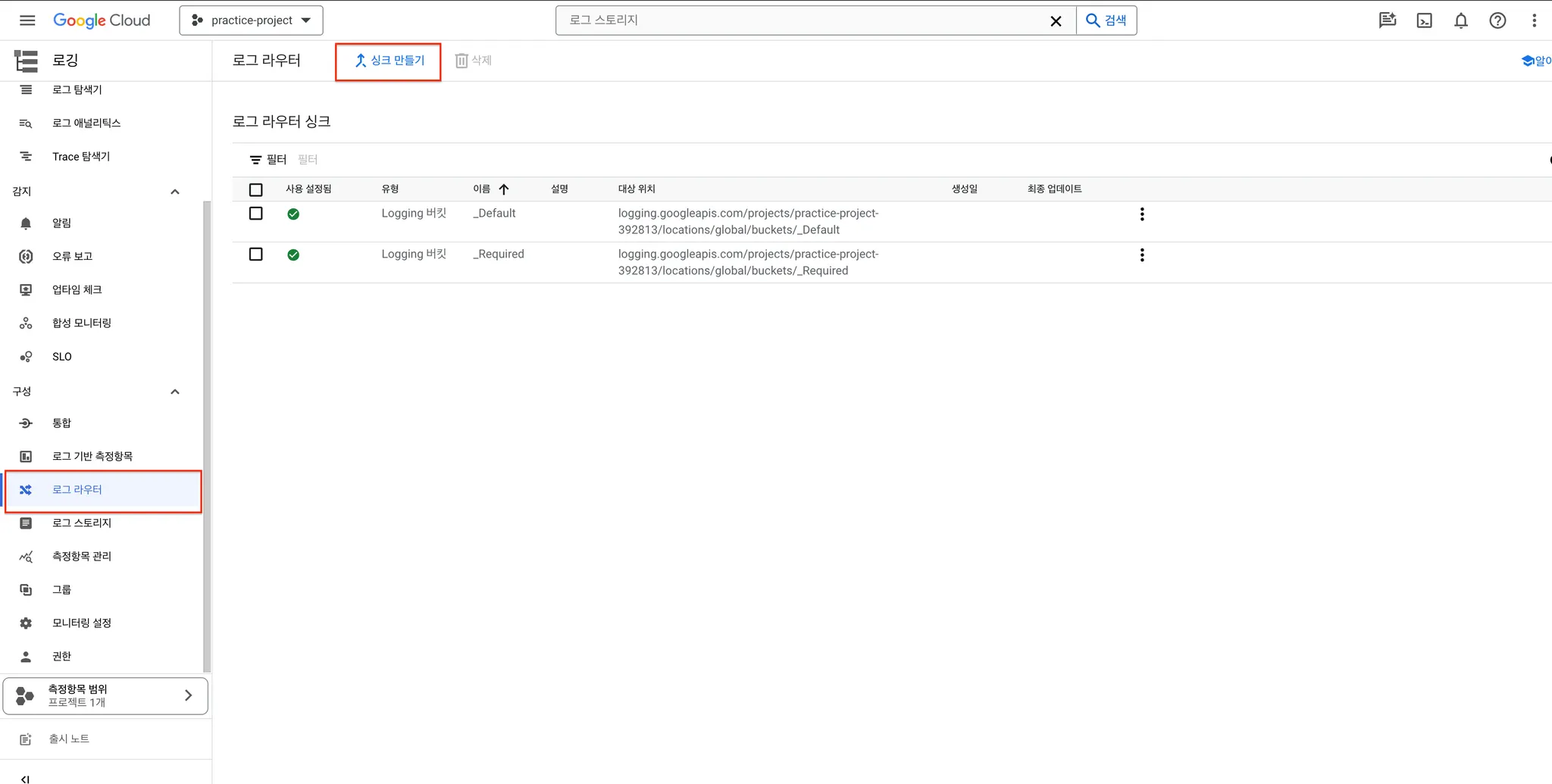This screenshot has width=1552, height=784.
Task: Click the 싱크 만들기 button
Action: click(x=389, y=61)
